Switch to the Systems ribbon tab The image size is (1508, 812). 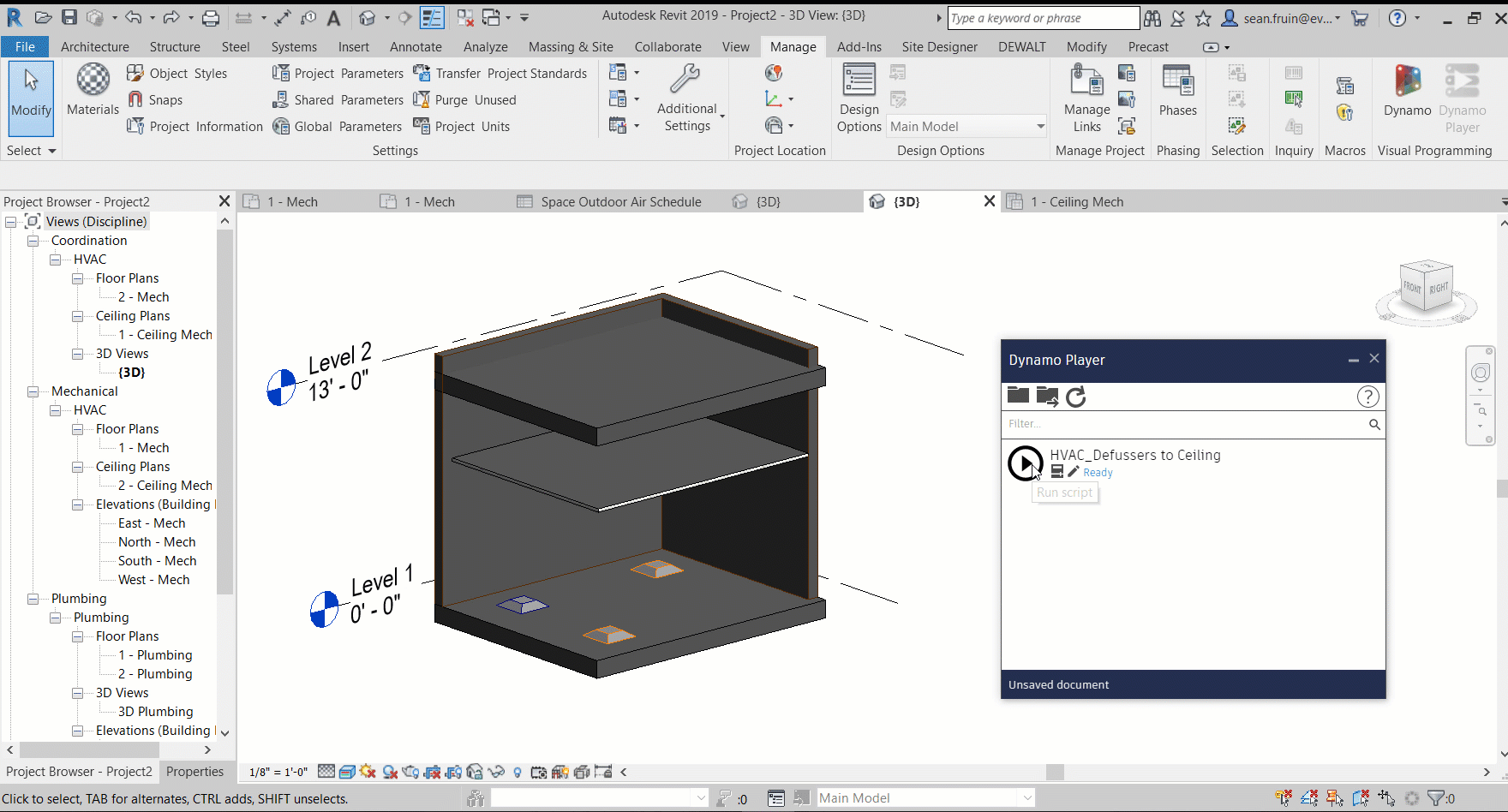point(294,46)
